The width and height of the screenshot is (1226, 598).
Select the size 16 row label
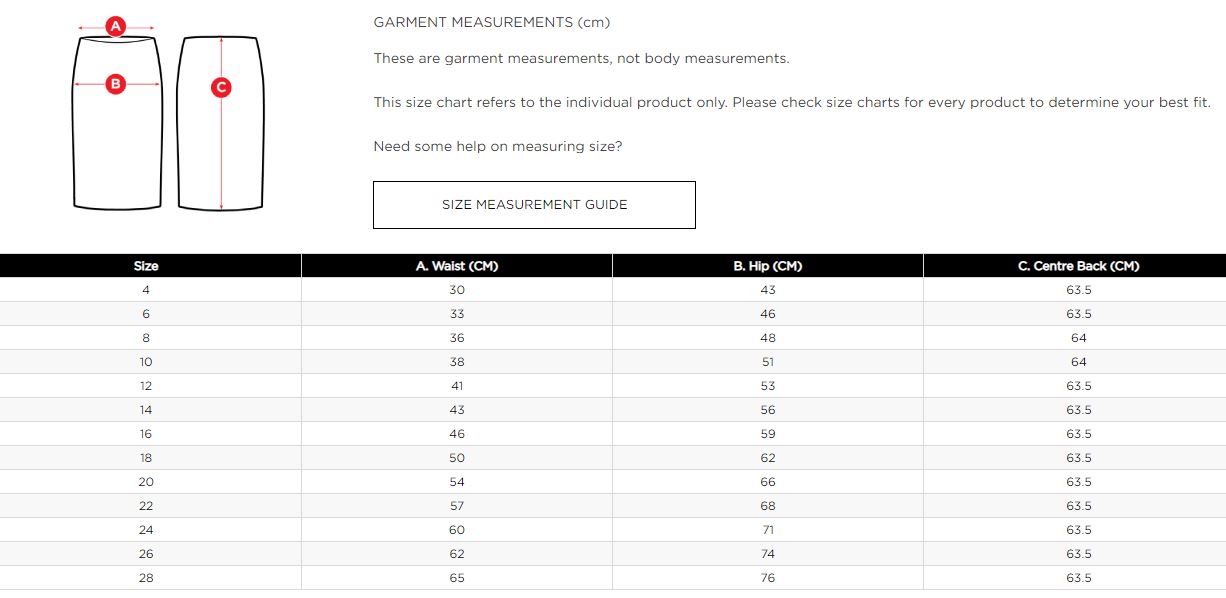146,434
